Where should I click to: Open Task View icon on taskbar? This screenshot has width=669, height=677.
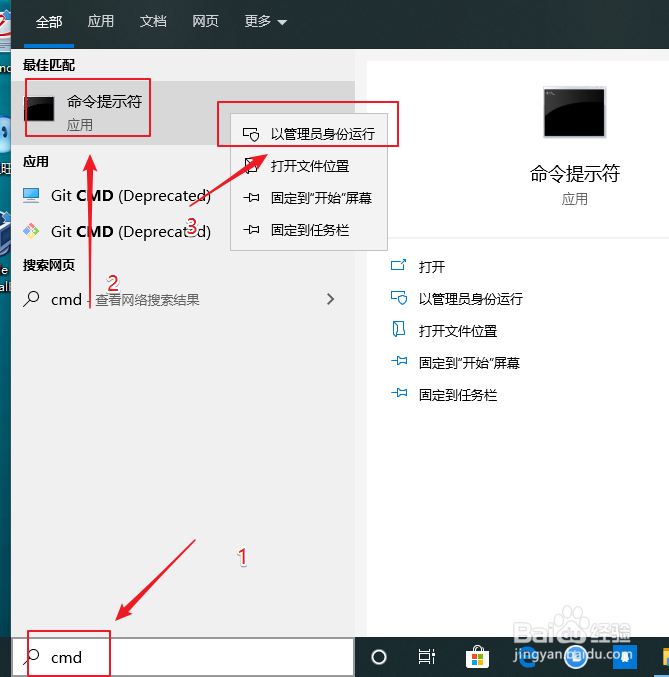[x=427, y=657]
